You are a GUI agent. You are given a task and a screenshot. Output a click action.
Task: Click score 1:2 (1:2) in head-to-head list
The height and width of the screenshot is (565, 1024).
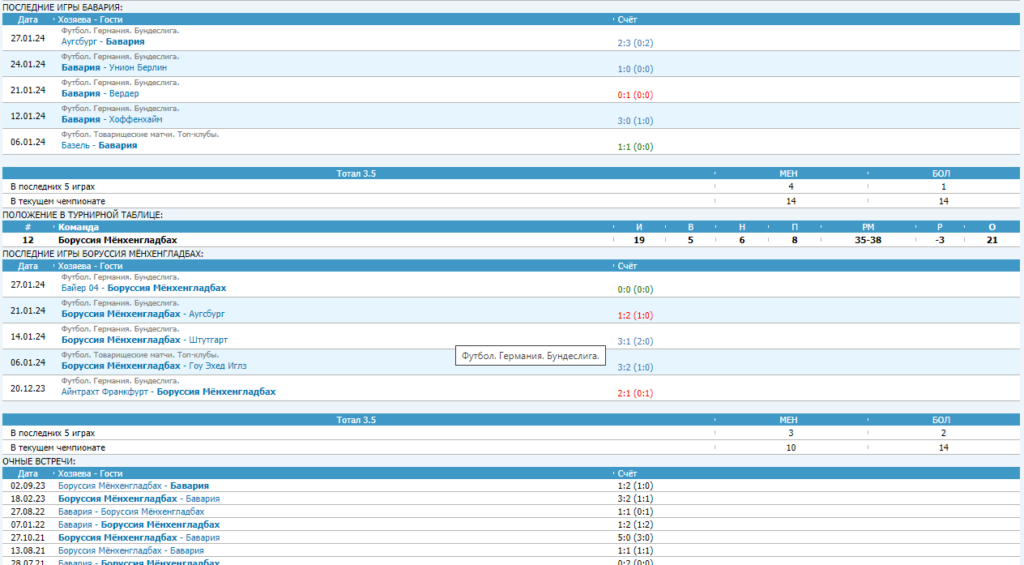(635, 525)
